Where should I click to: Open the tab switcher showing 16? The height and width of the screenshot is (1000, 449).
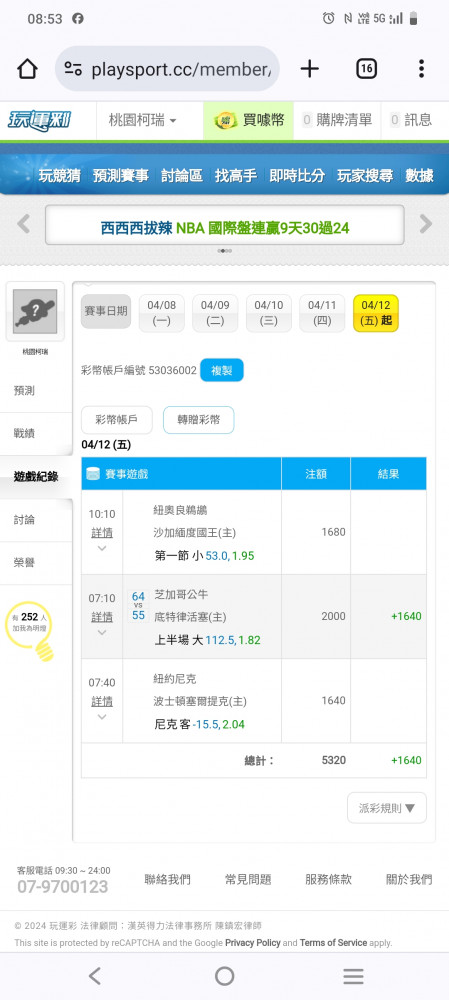point(366,69)
